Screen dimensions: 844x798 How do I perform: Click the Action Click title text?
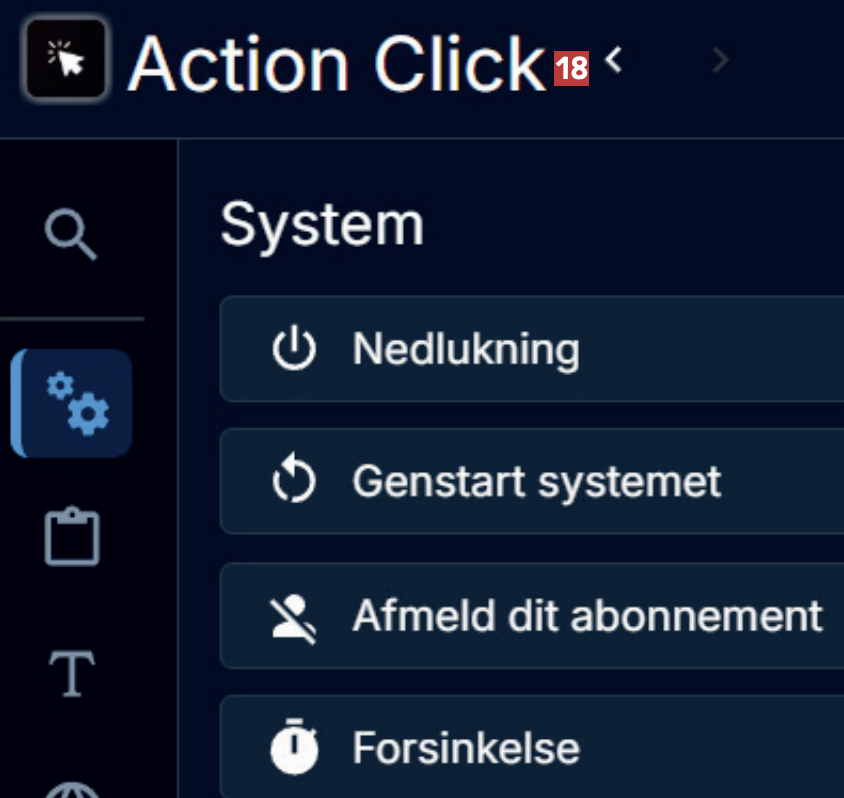(337, 64)
